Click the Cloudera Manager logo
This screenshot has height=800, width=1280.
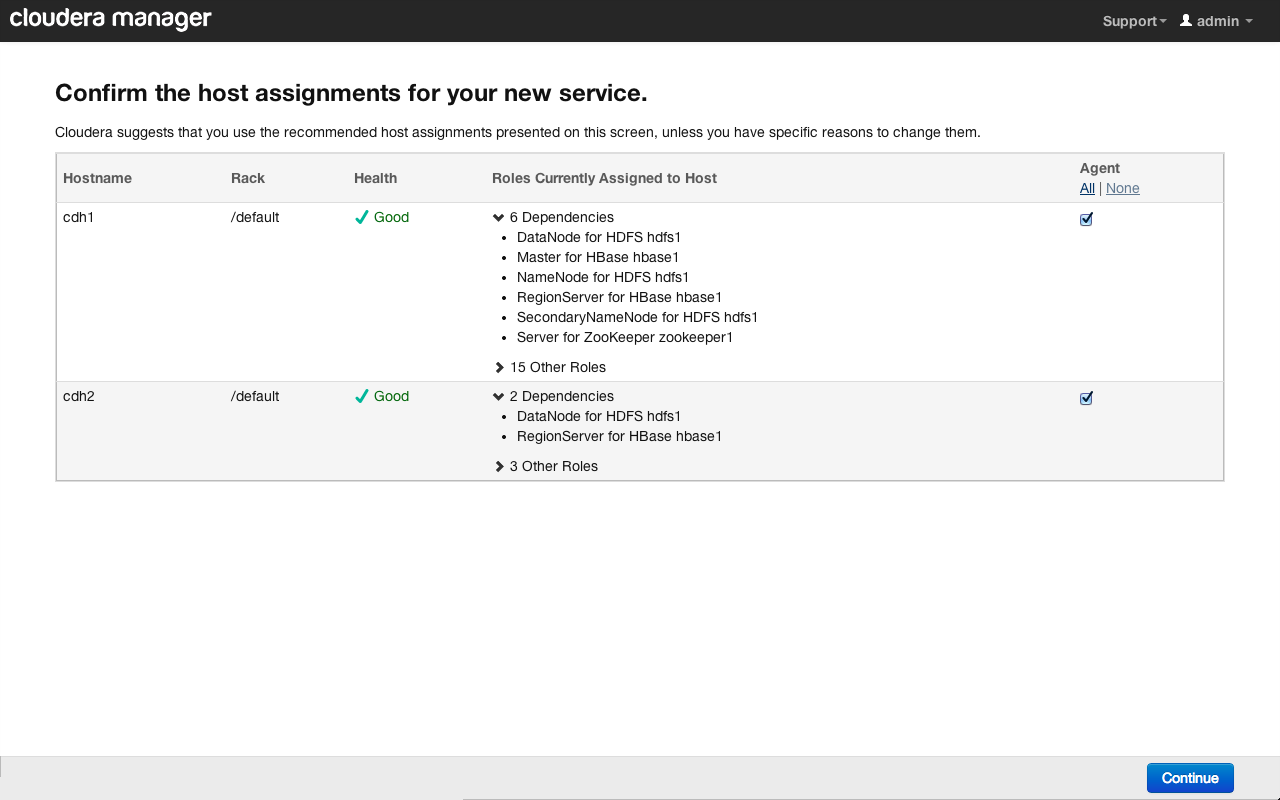(111, 19)
